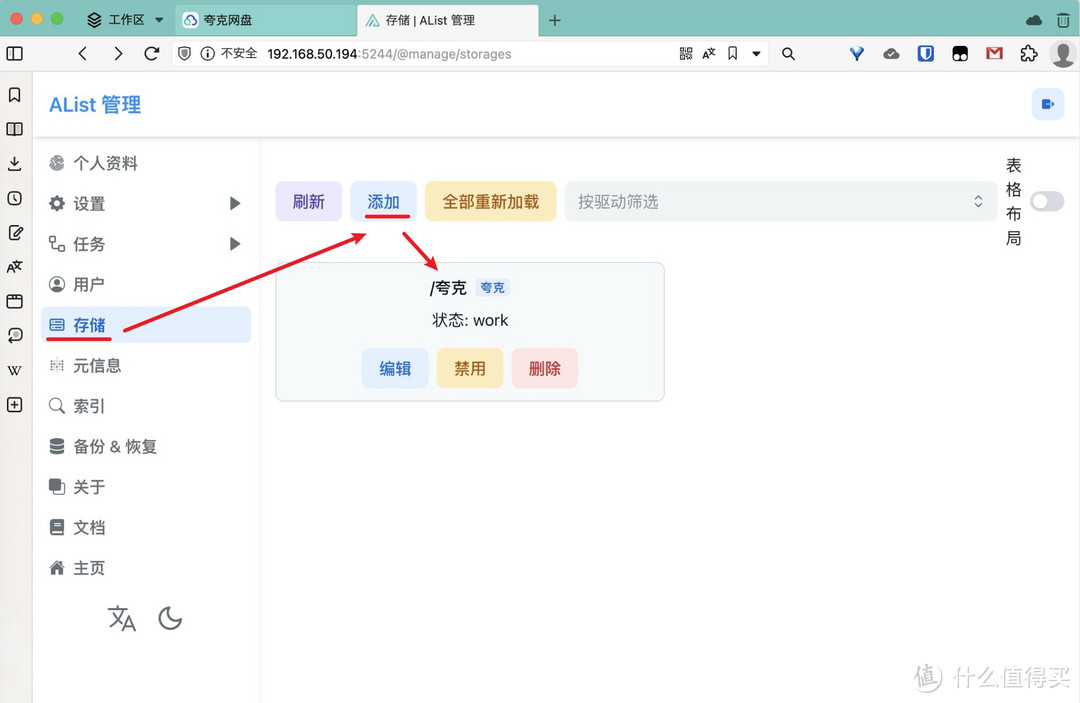Click the 编辑 button on 夸克 card
Image resolution: width=1080 pixels, height=703 pixels.
click(395, 368)
